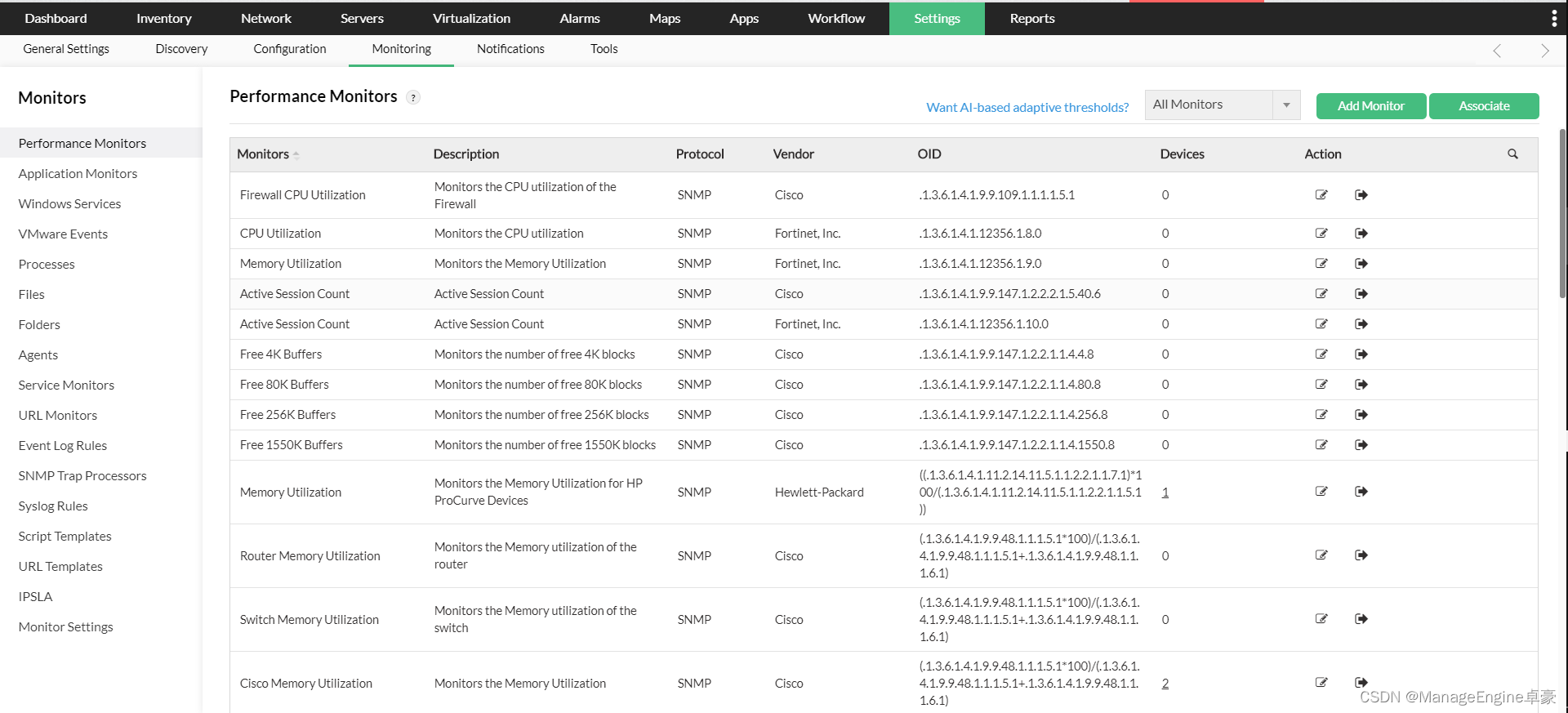
Task: Edit the Router Memory Utilization monitor
Action: (x=1321, y=555)
